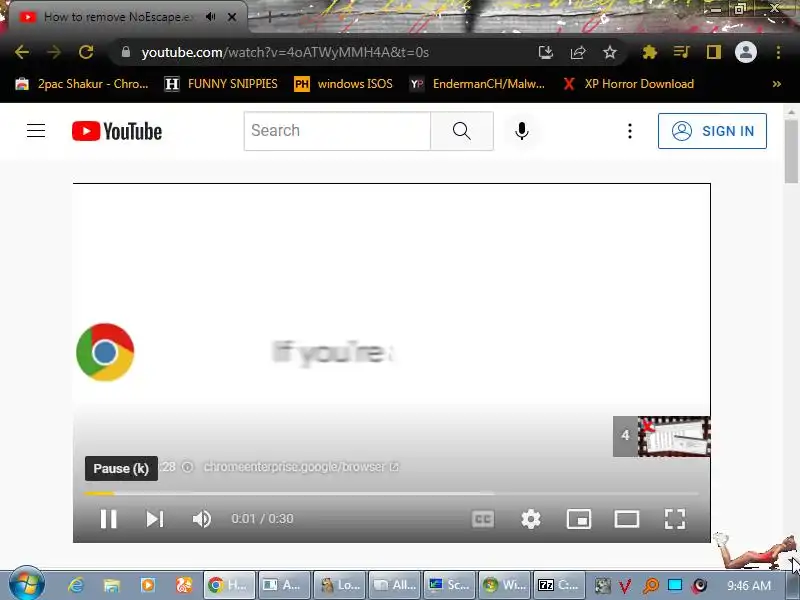Open YouTube settings three-dot menu
The height and width of the screenshot is (600, 800).
[630, 131]
